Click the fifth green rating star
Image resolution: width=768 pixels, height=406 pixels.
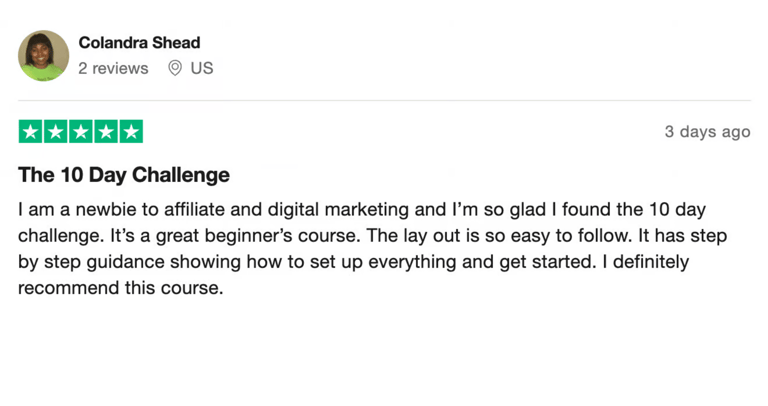[x=131, y=131]
